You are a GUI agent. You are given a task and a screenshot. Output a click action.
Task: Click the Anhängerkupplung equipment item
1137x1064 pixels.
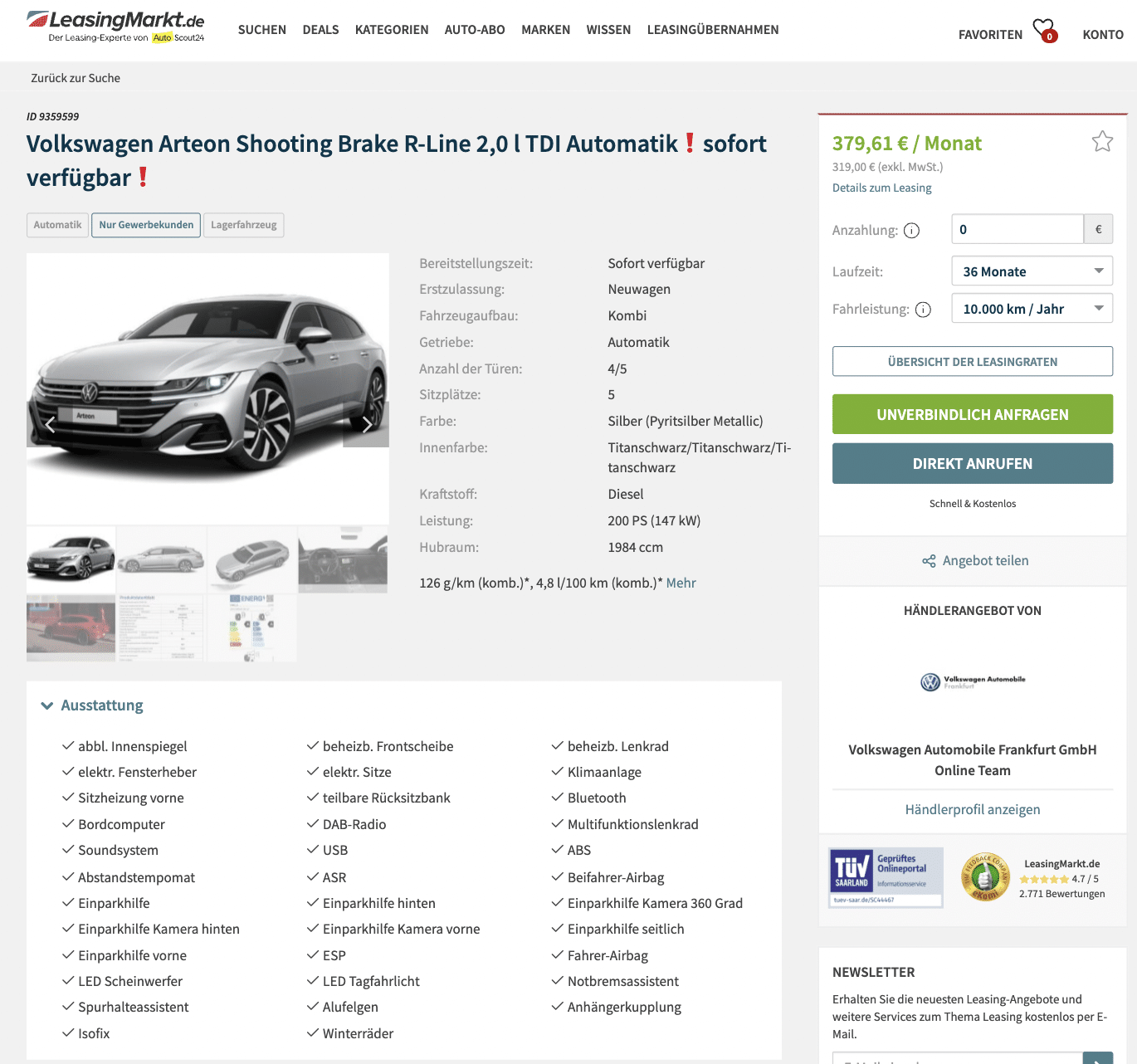click(624, 1007)
